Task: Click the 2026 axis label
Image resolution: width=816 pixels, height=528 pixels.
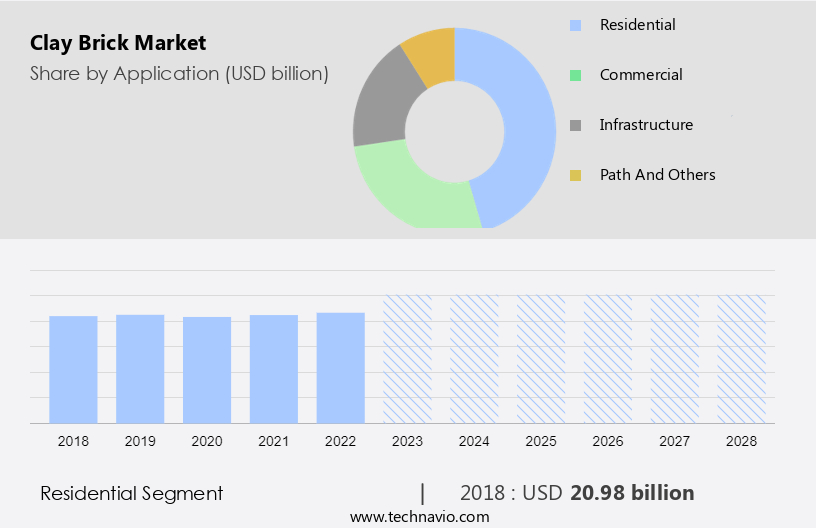Action: click(608, 441)
